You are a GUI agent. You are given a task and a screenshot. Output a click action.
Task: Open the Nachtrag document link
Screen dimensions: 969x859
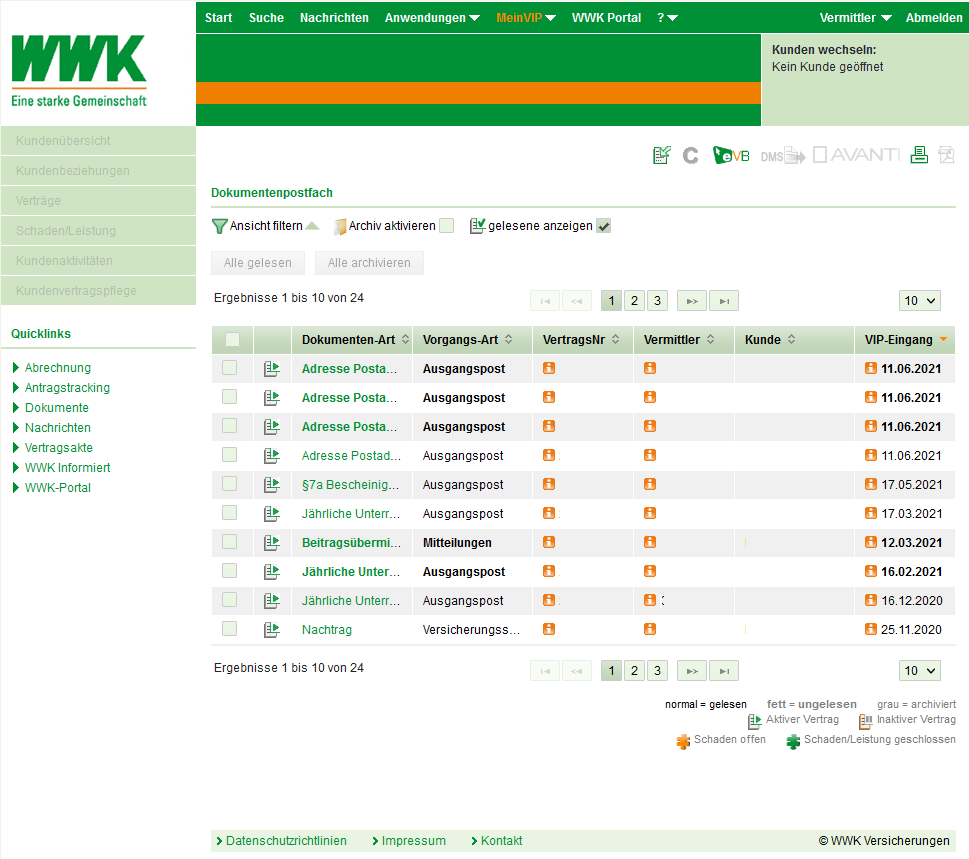click(x=326, y=630)
